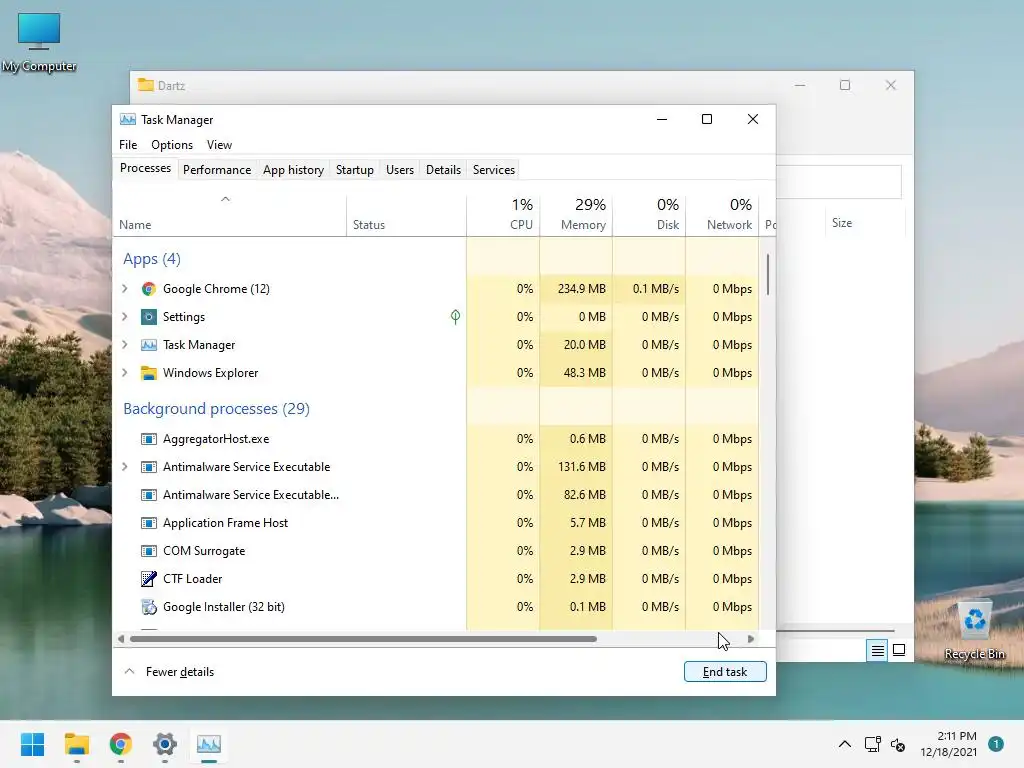
Task: Open the File menu
Action: coord(128,145)
